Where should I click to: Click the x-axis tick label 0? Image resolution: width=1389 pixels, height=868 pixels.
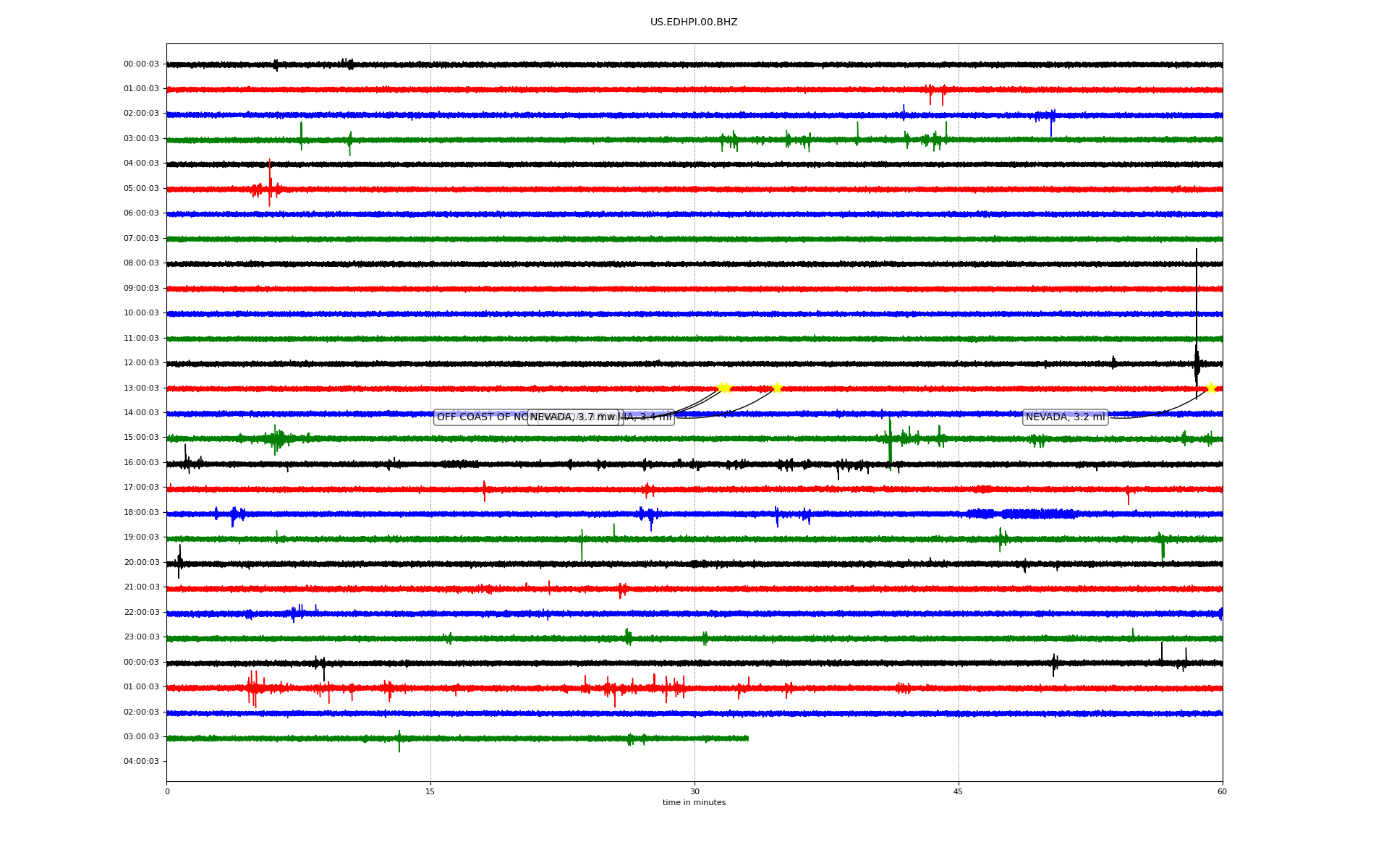167,791
